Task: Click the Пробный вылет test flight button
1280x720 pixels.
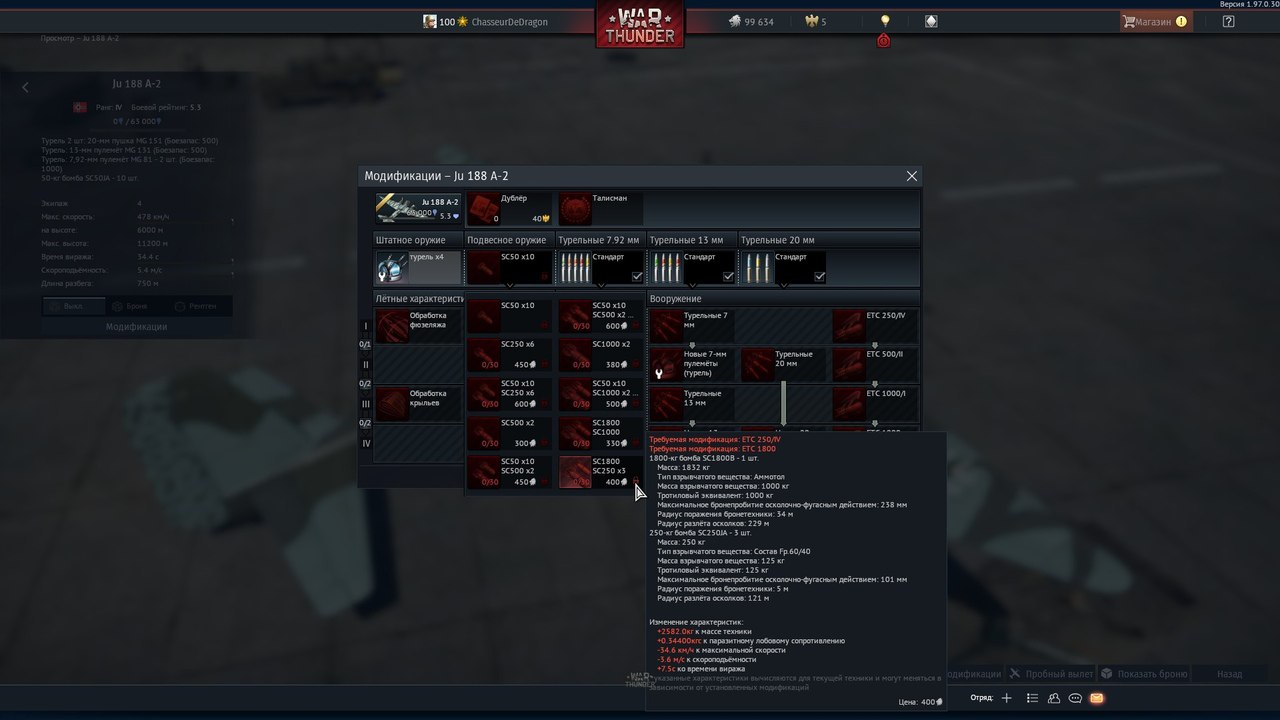Action: click(1050, 674)
